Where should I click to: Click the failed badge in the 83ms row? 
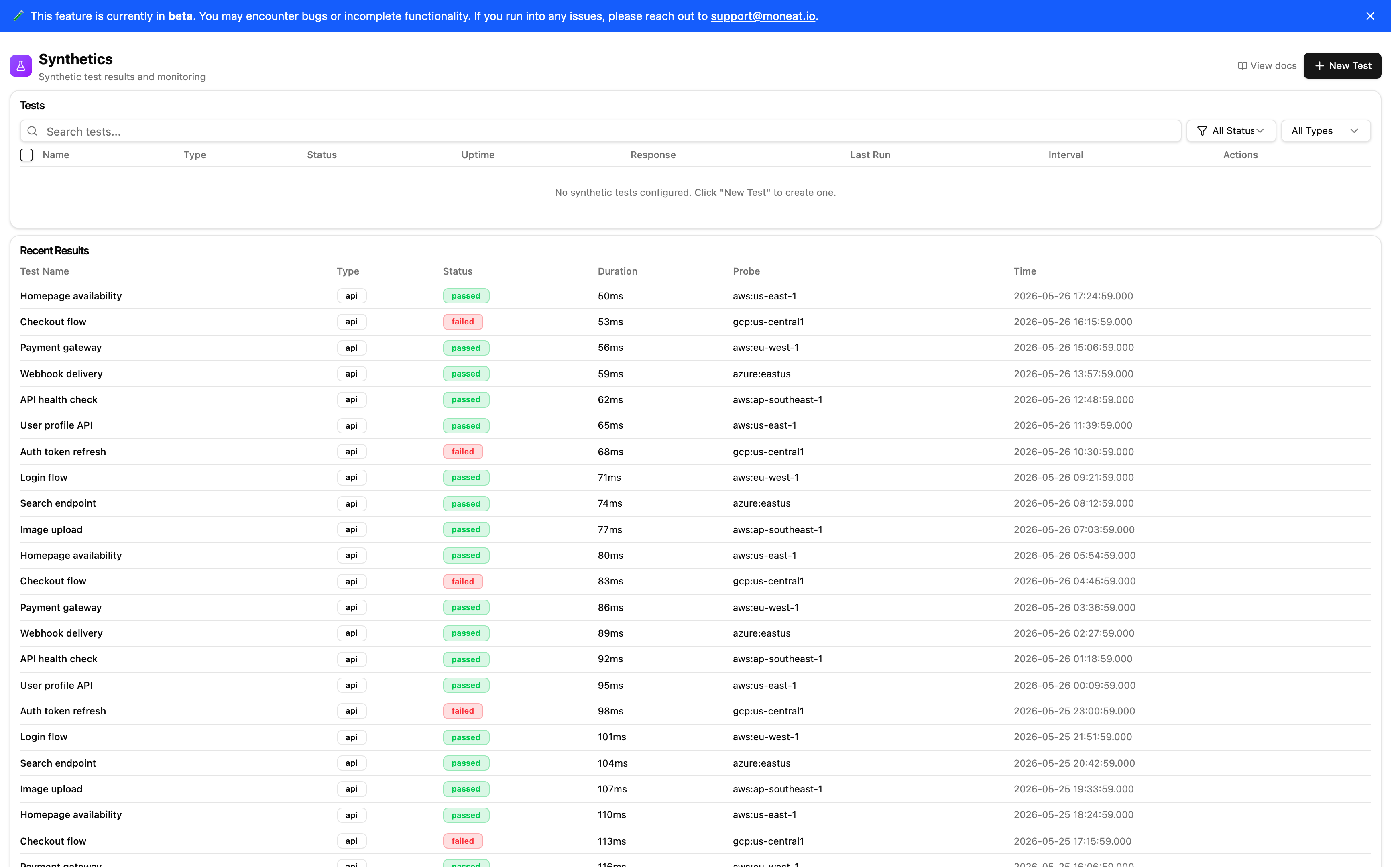pos(462,582)
